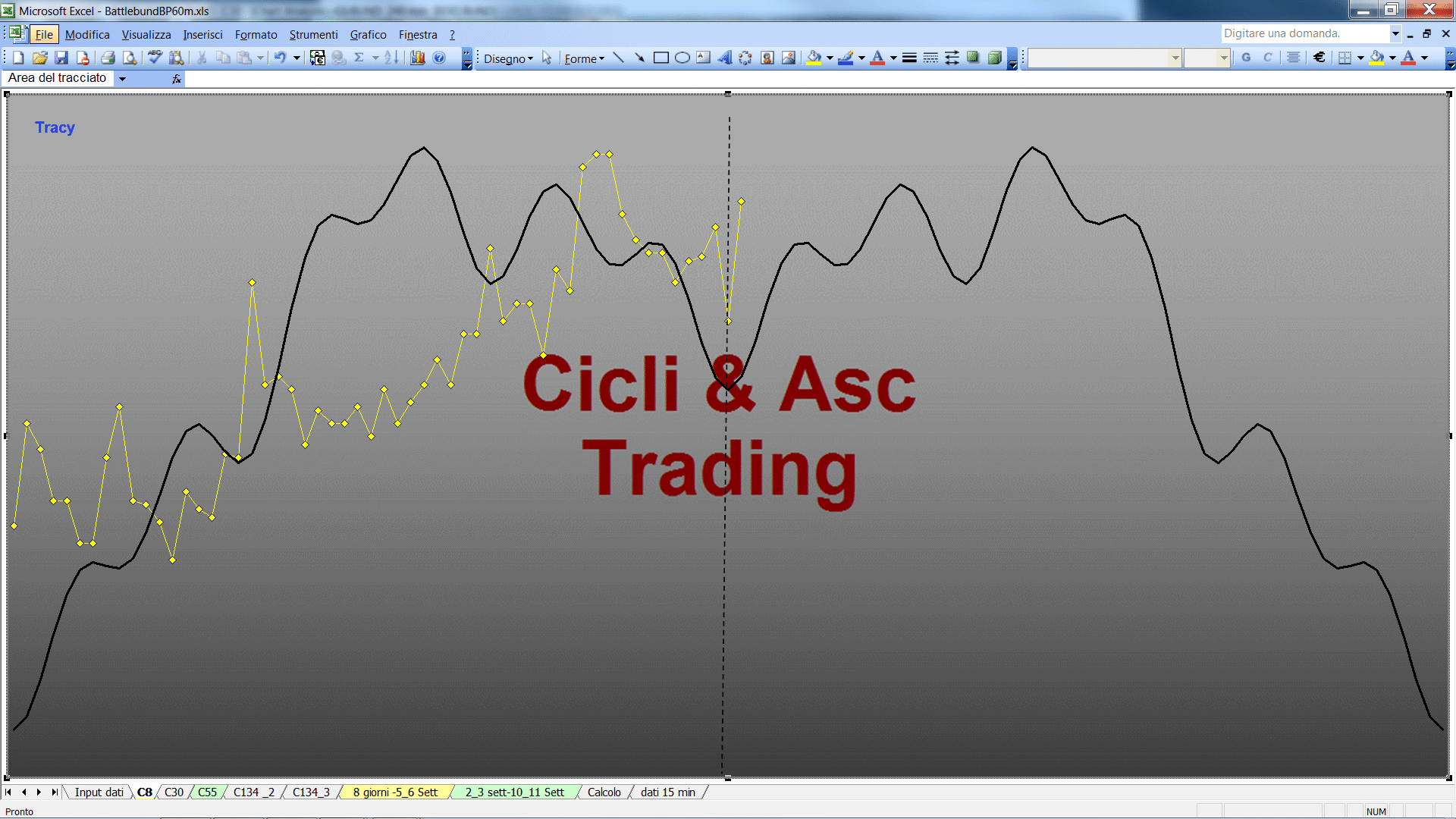Open the 8 giorni -5_6 Sett tab
Screen dimensions: 1456x819
point(395,792)
